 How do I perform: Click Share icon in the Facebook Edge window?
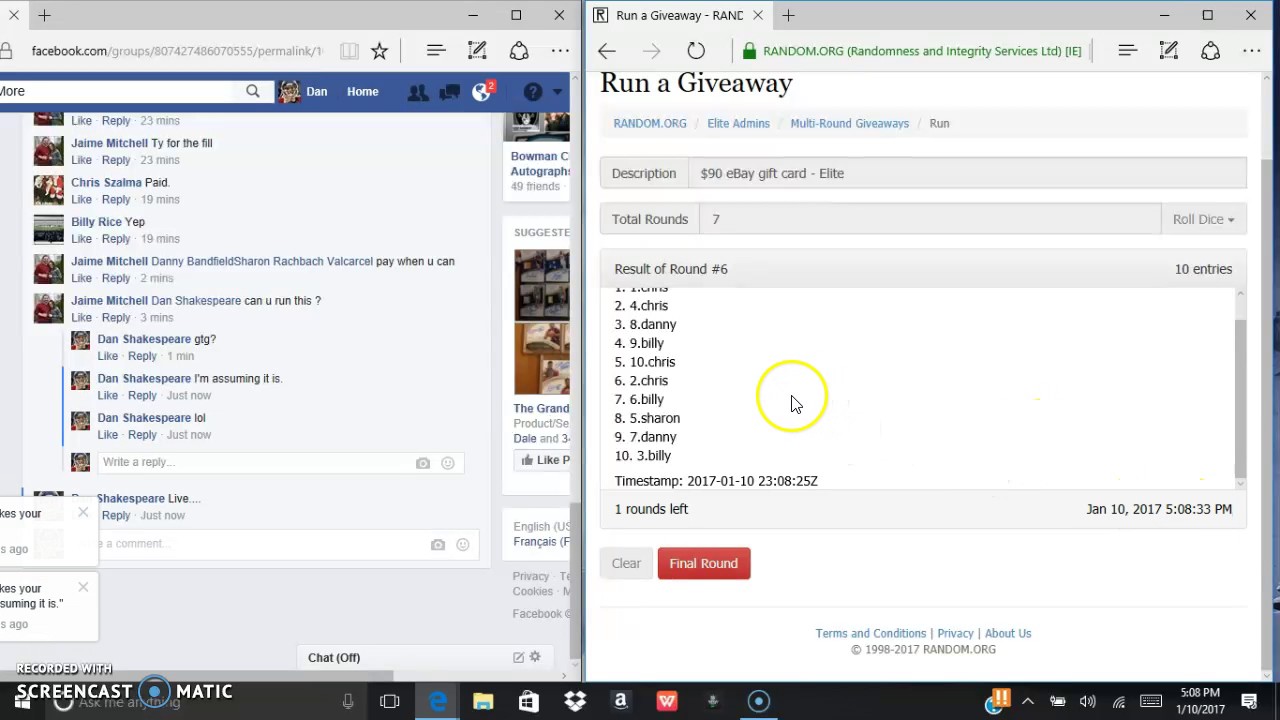[518, 51]
